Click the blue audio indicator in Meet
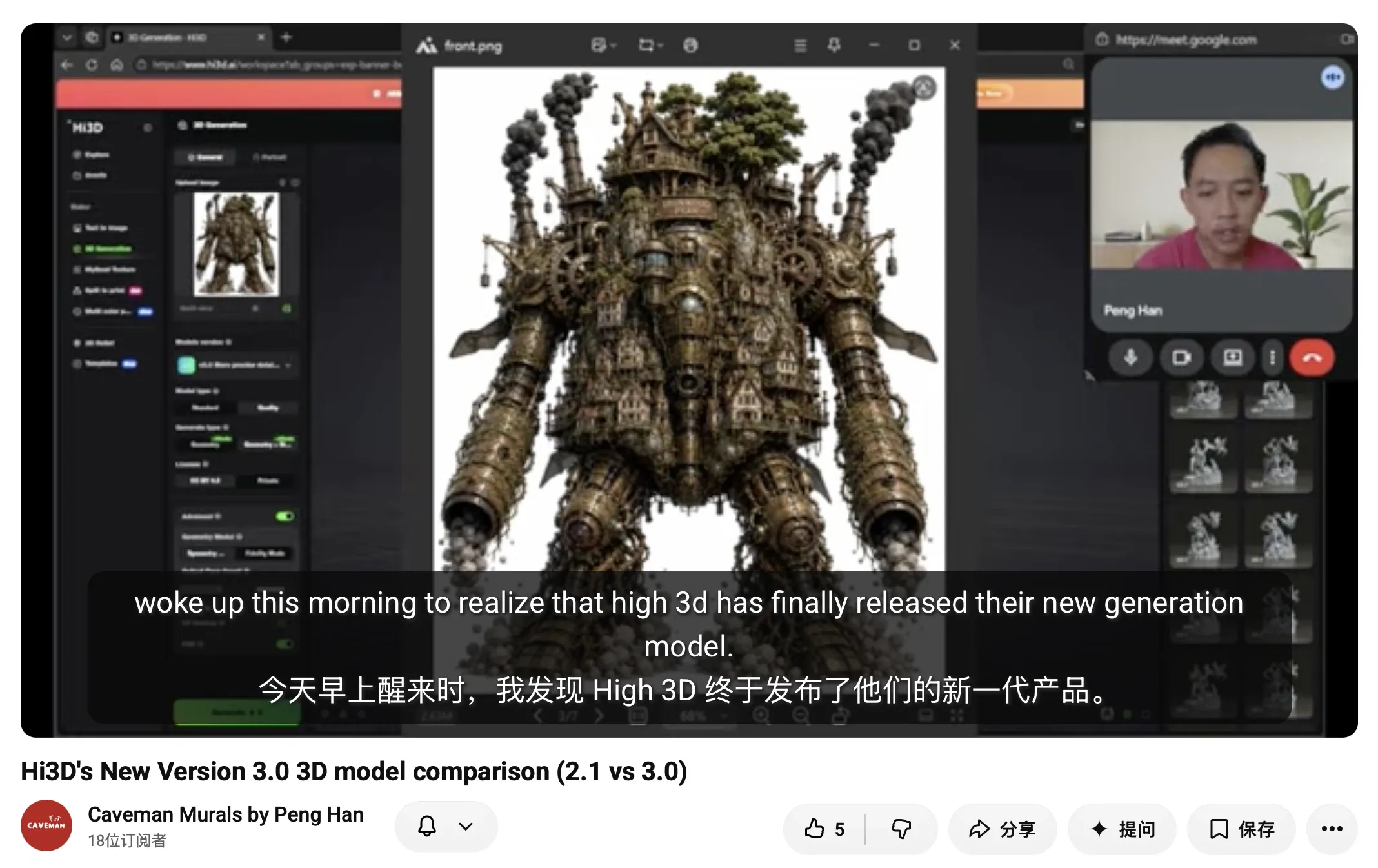Viewport: 1378px width, 868px height. click(1332, 77)
